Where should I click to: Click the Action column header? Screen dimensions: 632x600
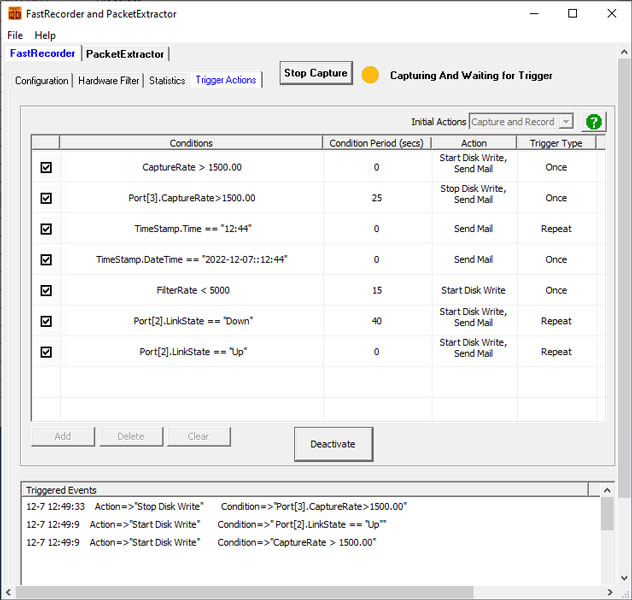tap(474, 143)
